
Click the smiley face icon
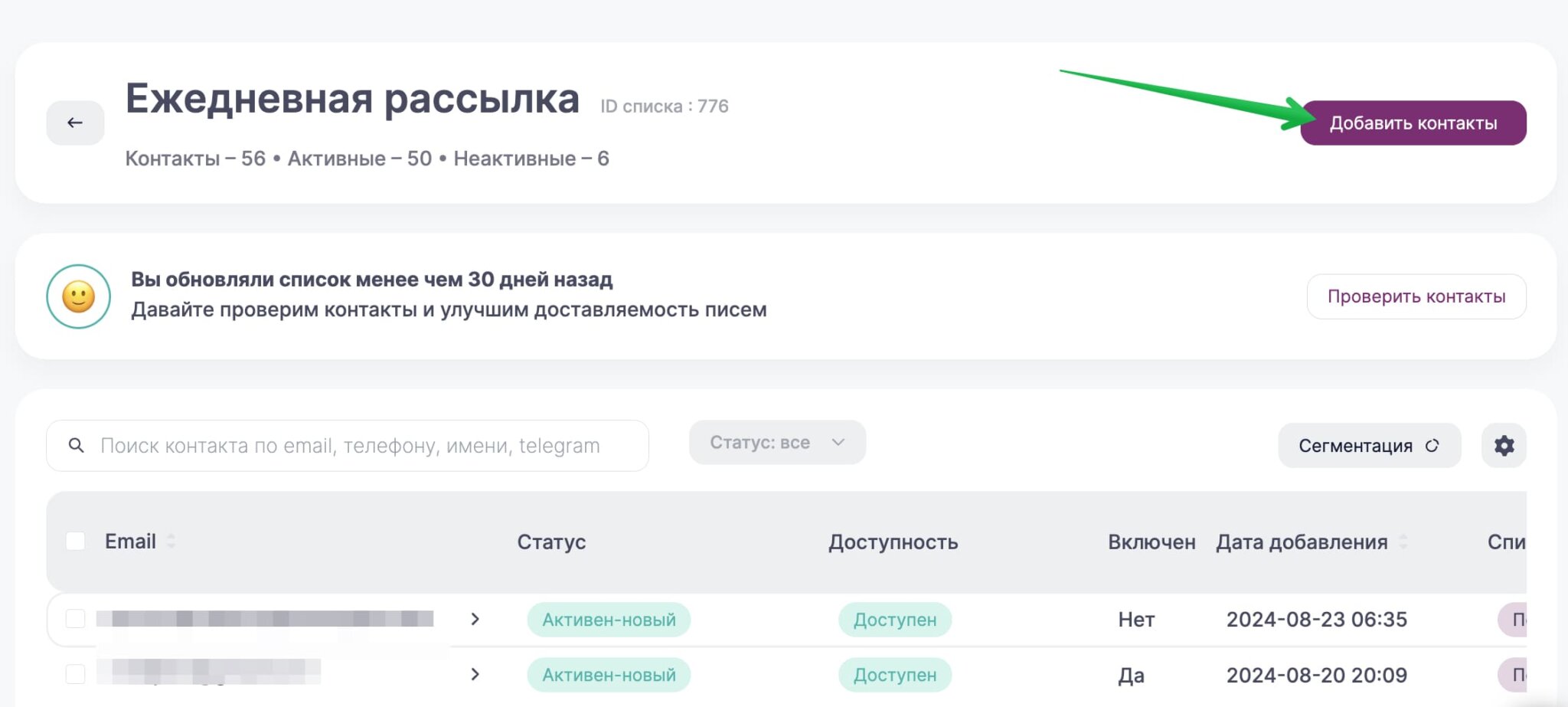[78, 296]
